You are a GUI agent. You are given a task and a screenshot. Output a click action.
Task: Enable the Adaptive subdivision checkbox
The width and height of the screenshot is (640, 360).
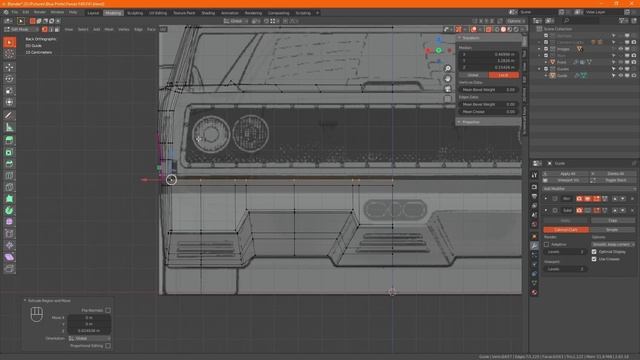547,244
